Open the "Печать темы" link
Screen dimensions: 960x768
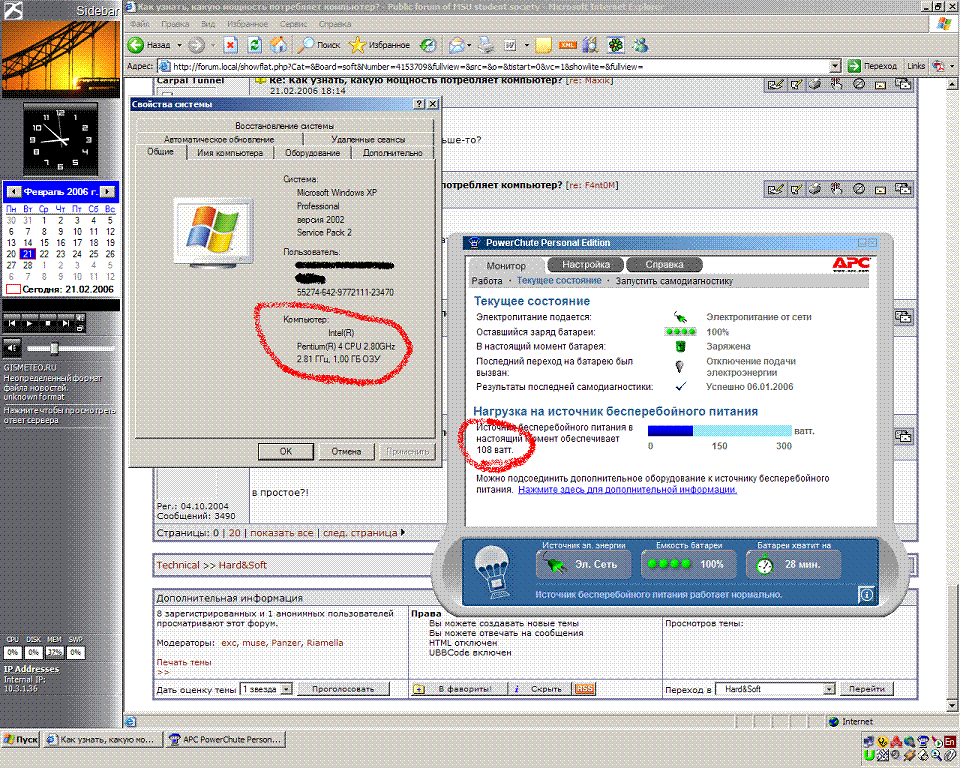pyautogui.click(x=184, y=662)
